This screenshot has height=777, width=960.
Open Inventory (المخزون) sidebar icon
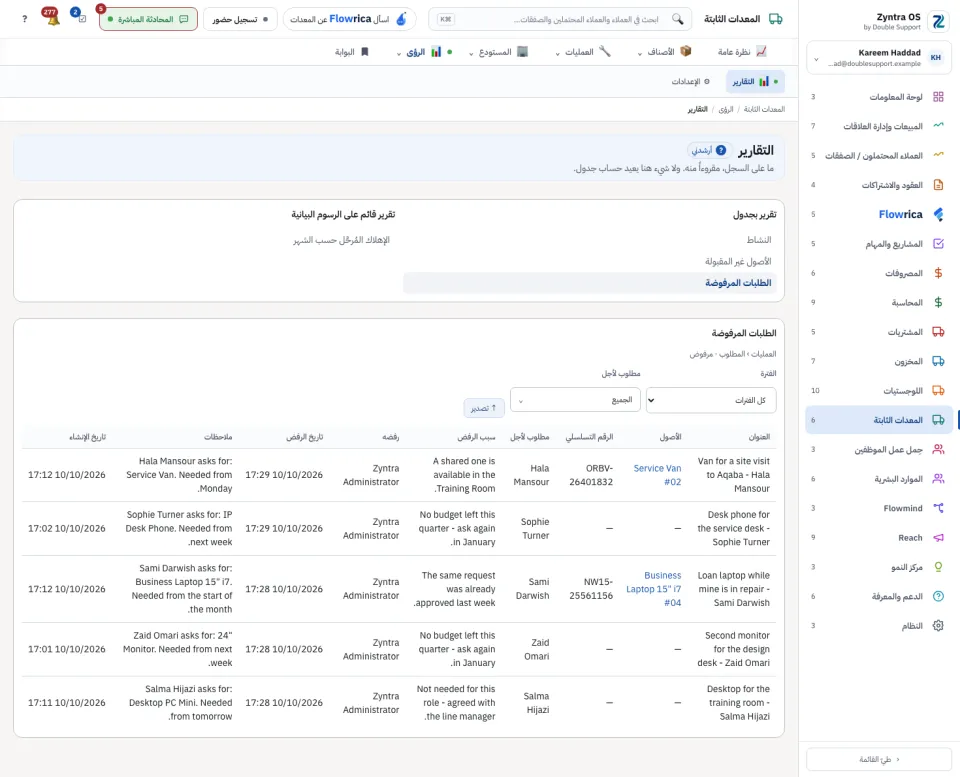click(x=938, y=361)
